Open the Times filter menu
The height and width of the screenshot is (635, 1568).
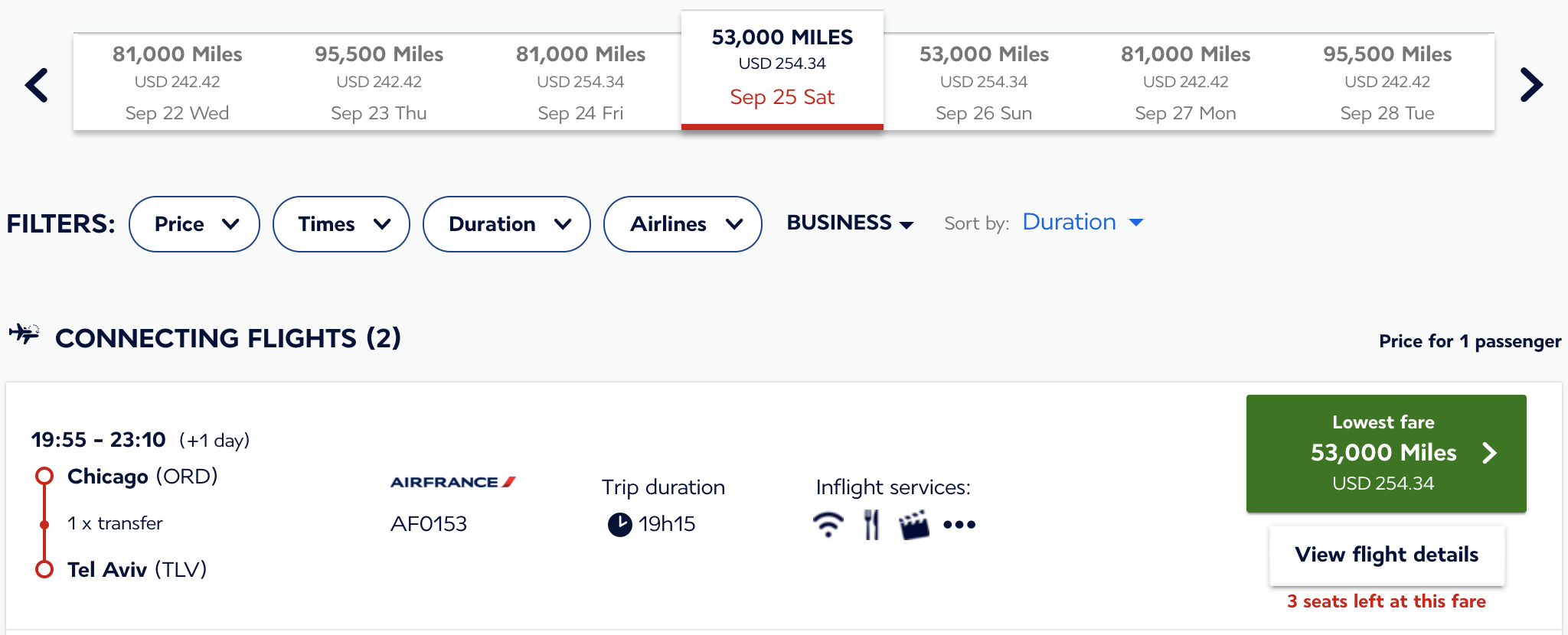coord(341,224)
